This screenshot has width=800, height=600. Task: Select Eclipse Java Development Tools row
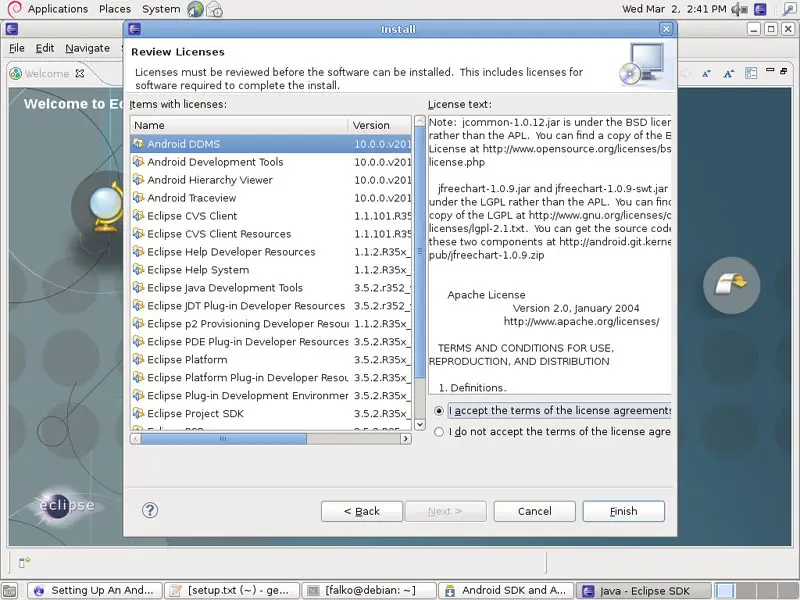coord(271,288)
